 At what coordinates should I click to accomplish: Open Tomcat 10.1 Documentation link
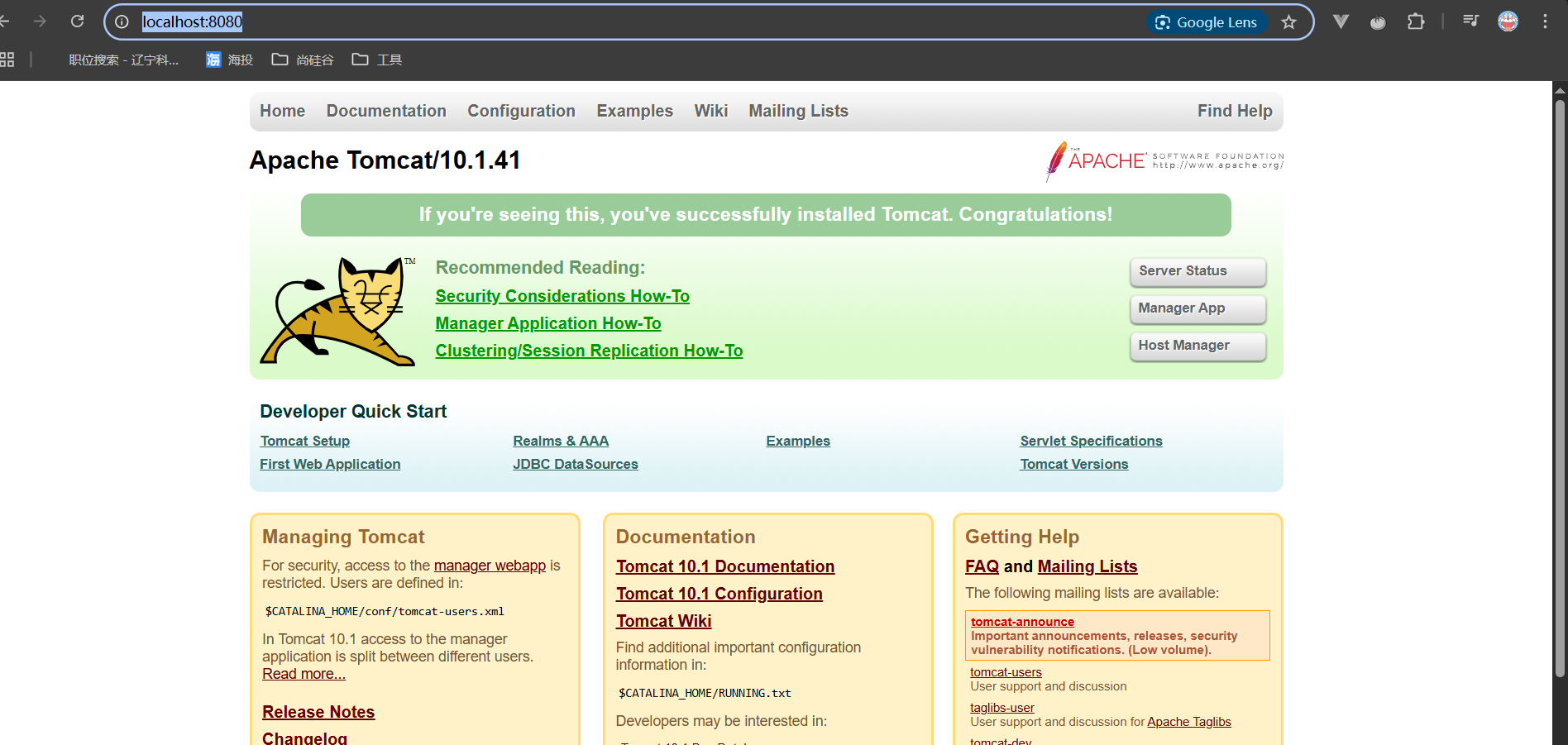(x=725, y=566)
